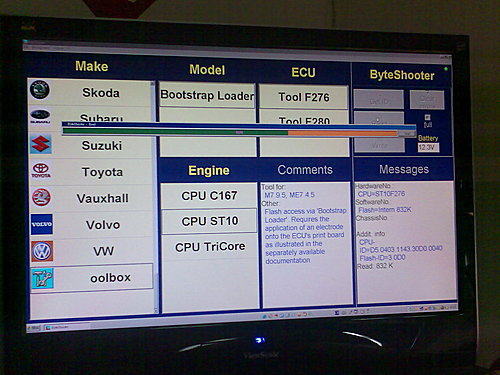Choose the VW logo
Viewport: 500px width, 375px height.
(x=42, y=251)
